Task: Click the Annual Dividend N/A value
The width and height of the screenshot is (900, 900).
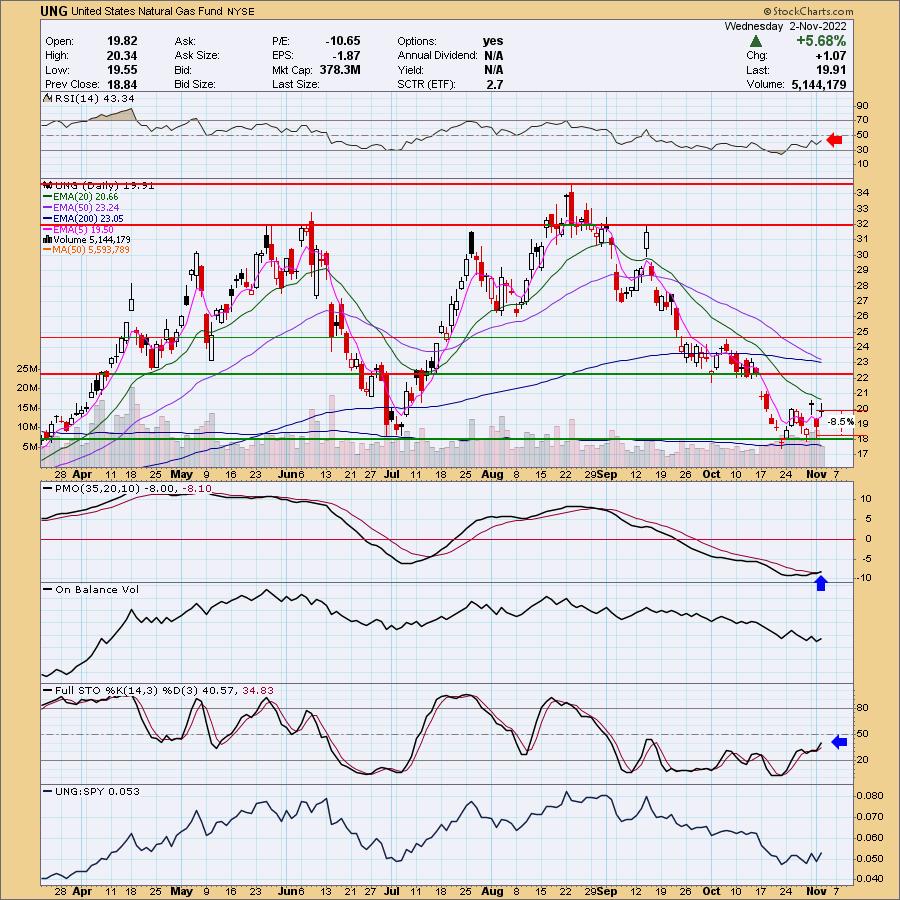Action: coord(494,56)
